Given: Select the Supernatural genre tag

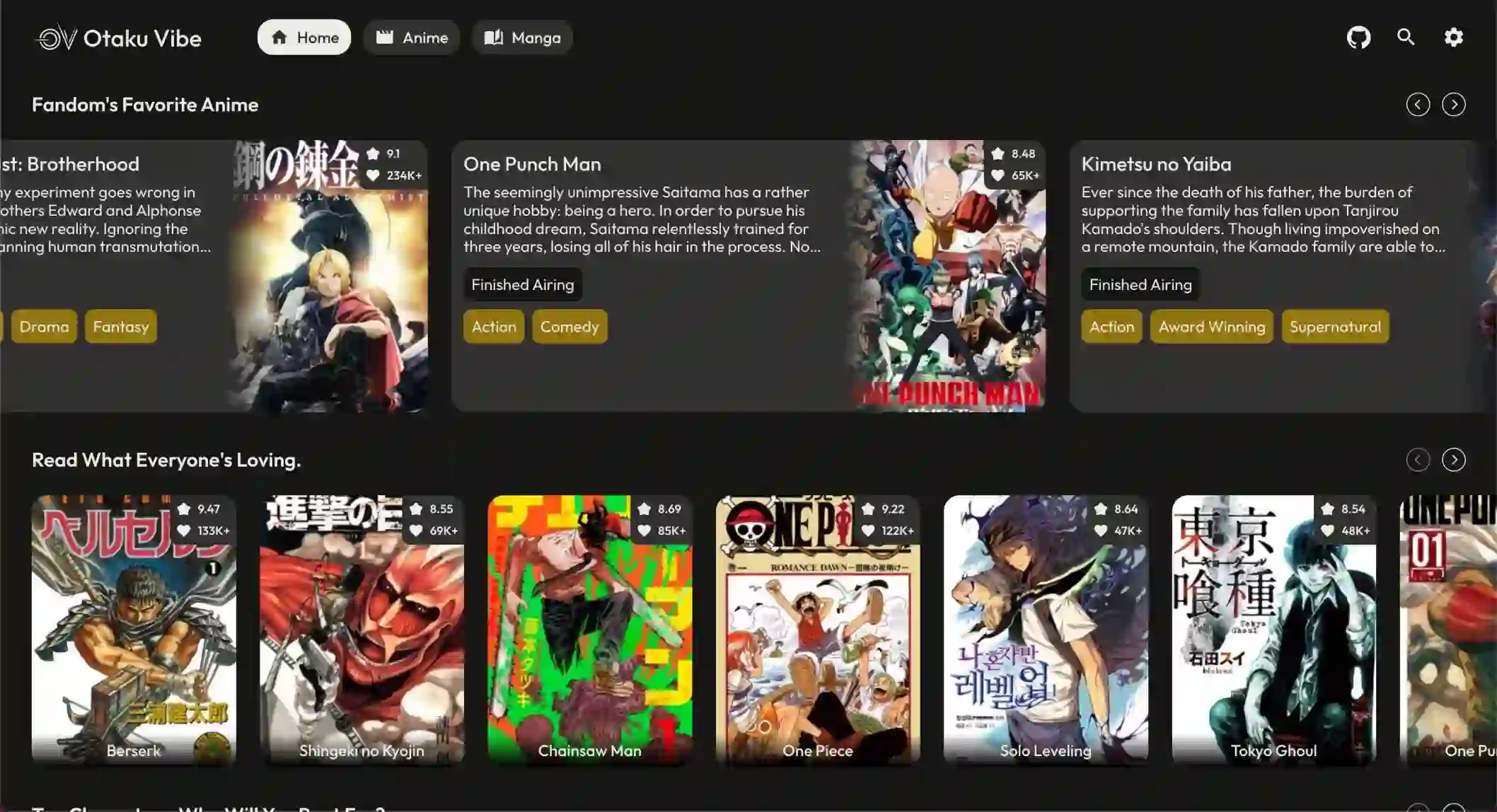Looking at the screenshot, I should [x=1335, y=327].
